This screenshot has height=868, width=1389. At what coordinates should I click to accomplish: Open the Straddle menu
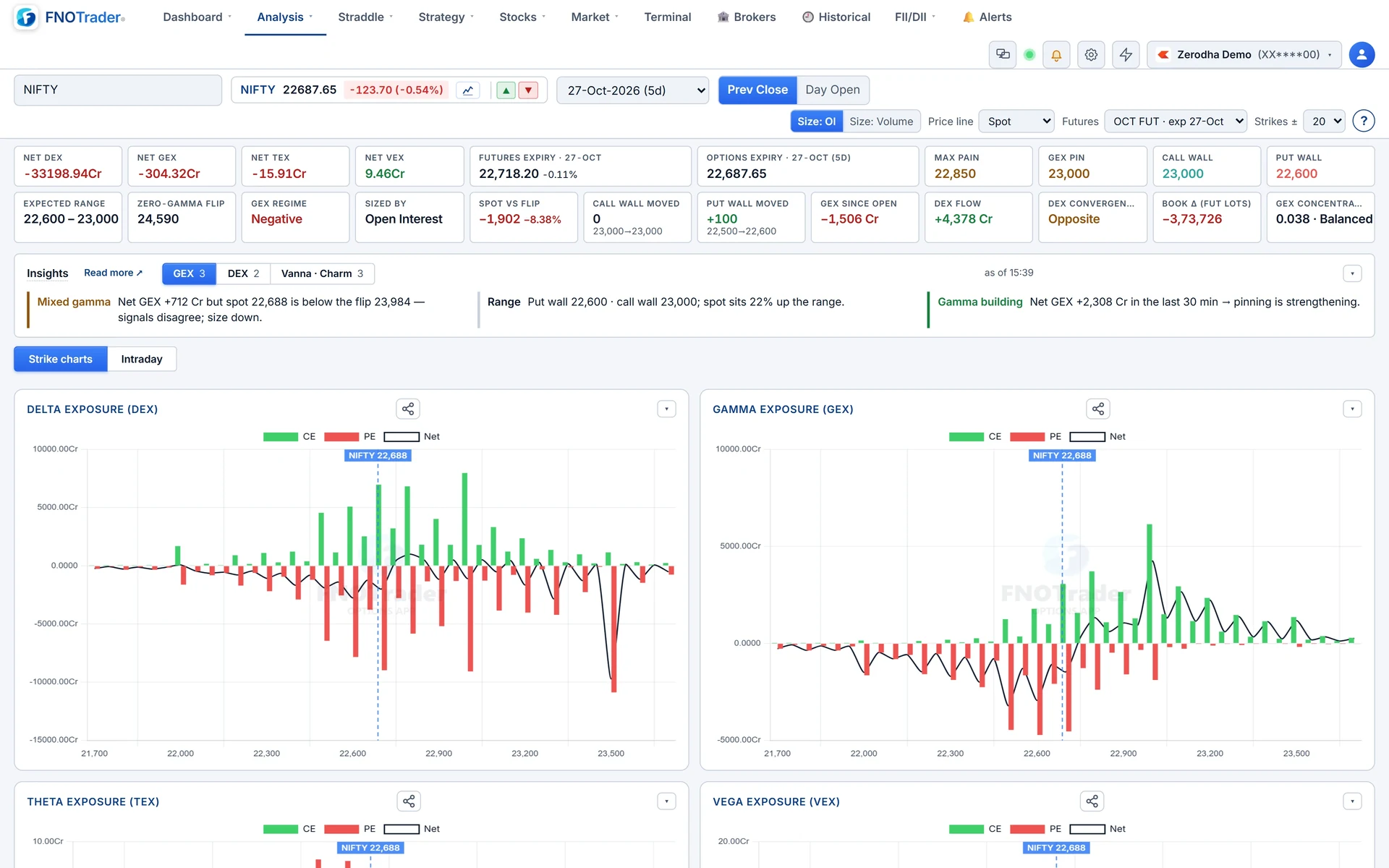coord(365,17)
